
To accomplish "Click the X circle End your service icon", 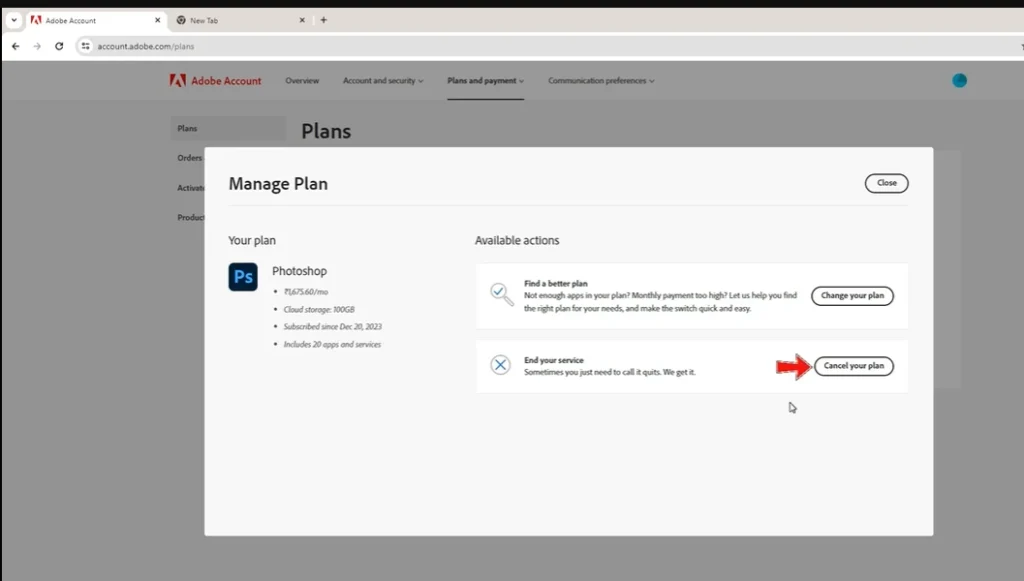I will (500, 365).
